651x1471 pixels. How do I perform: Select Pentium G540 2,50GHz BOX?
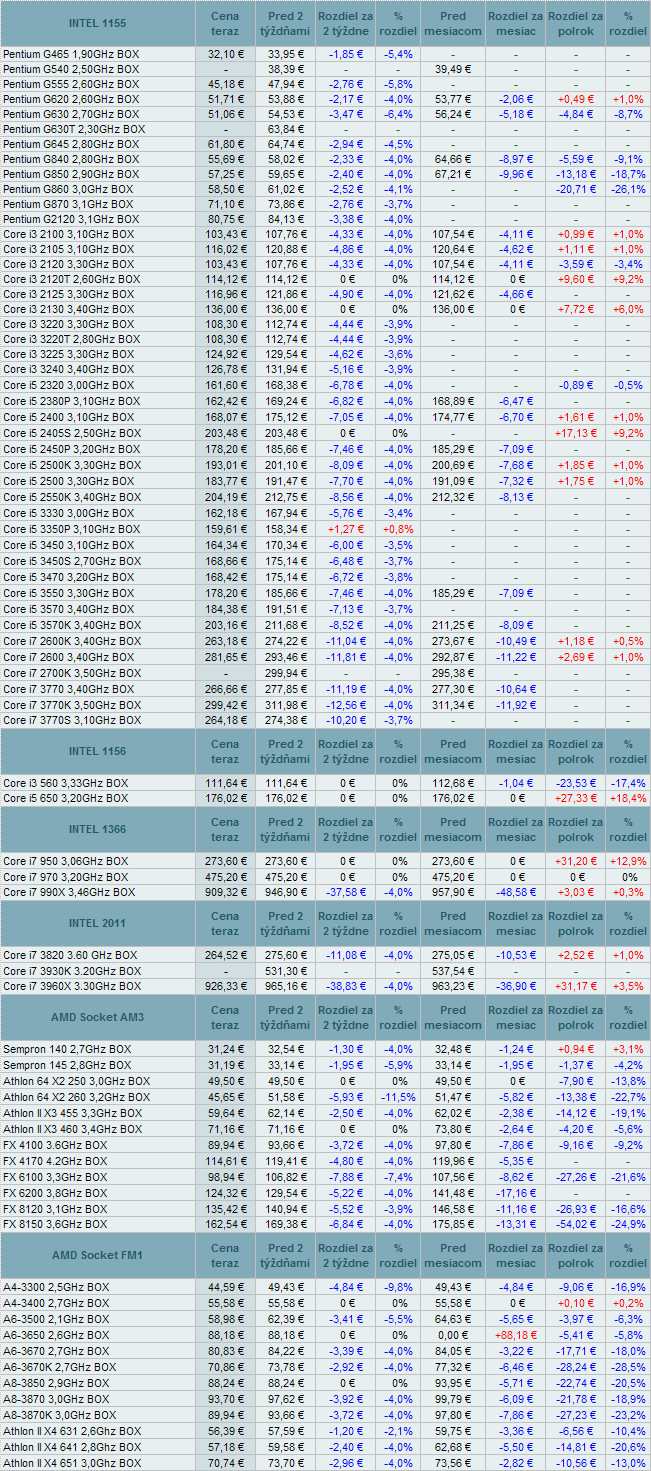tap(71, 69)
